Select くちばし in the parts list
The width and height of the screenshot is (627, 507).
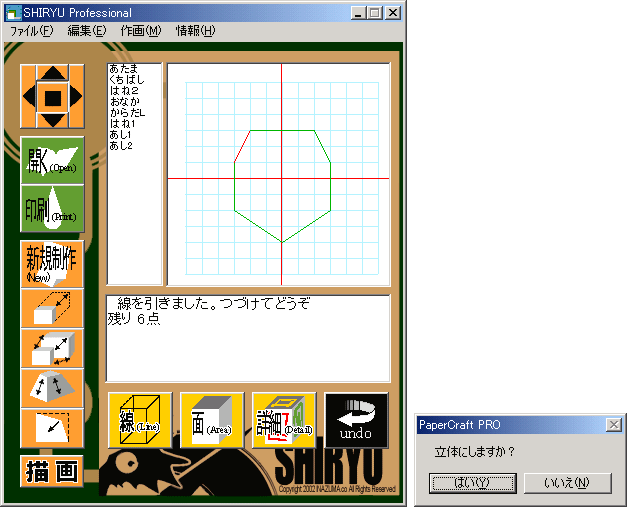127,80
